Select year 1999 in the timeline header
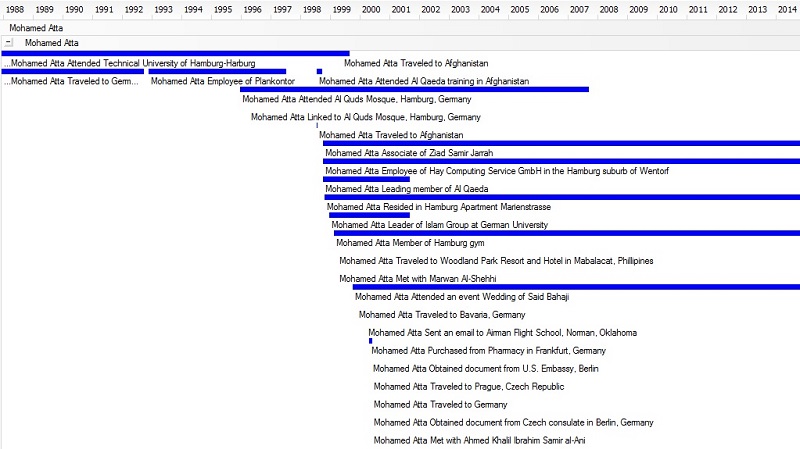800x449 pixels. (341, 9)
